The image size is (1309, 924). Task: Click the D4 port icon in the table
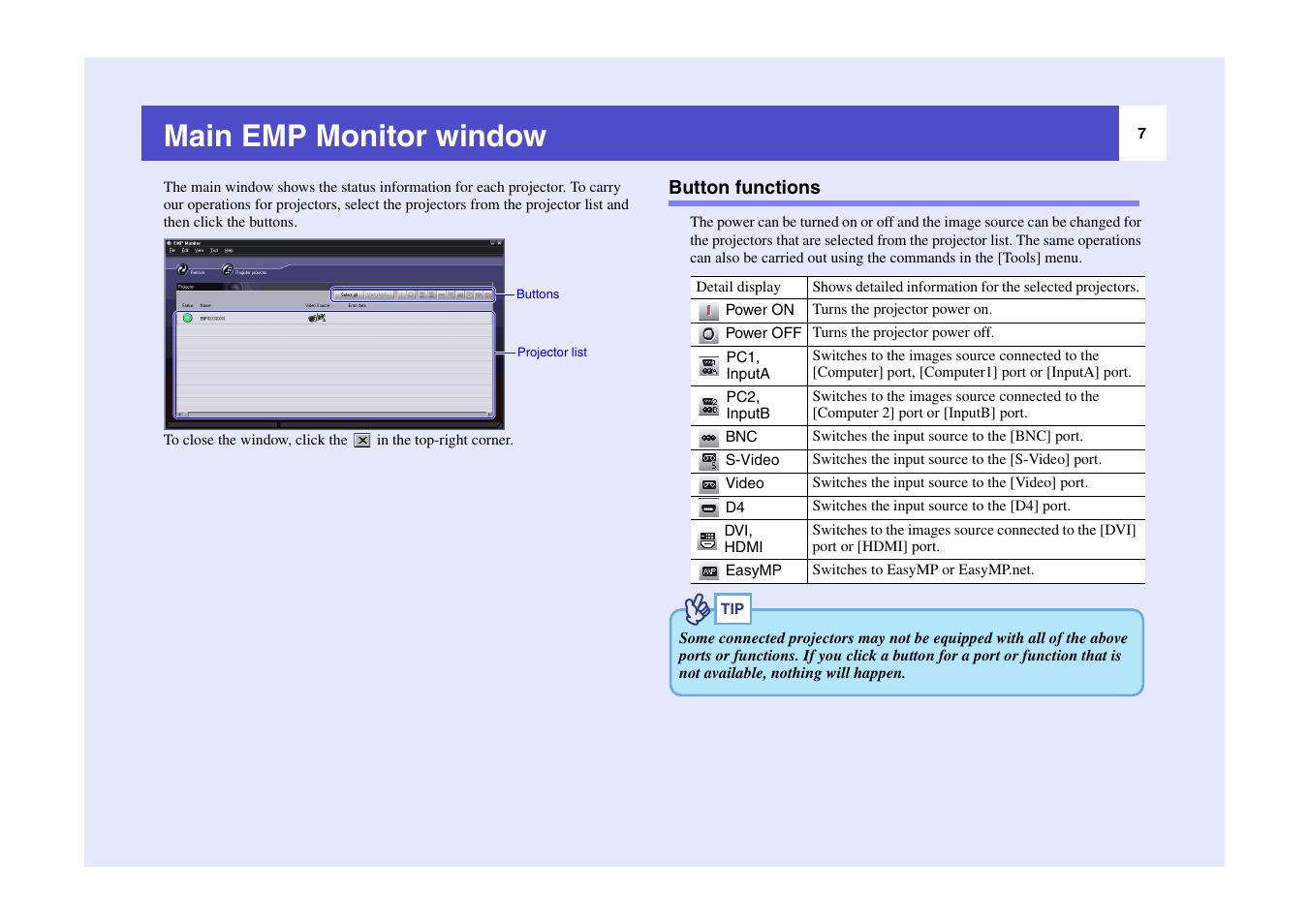pyautogui.click(x=709, y=508)
